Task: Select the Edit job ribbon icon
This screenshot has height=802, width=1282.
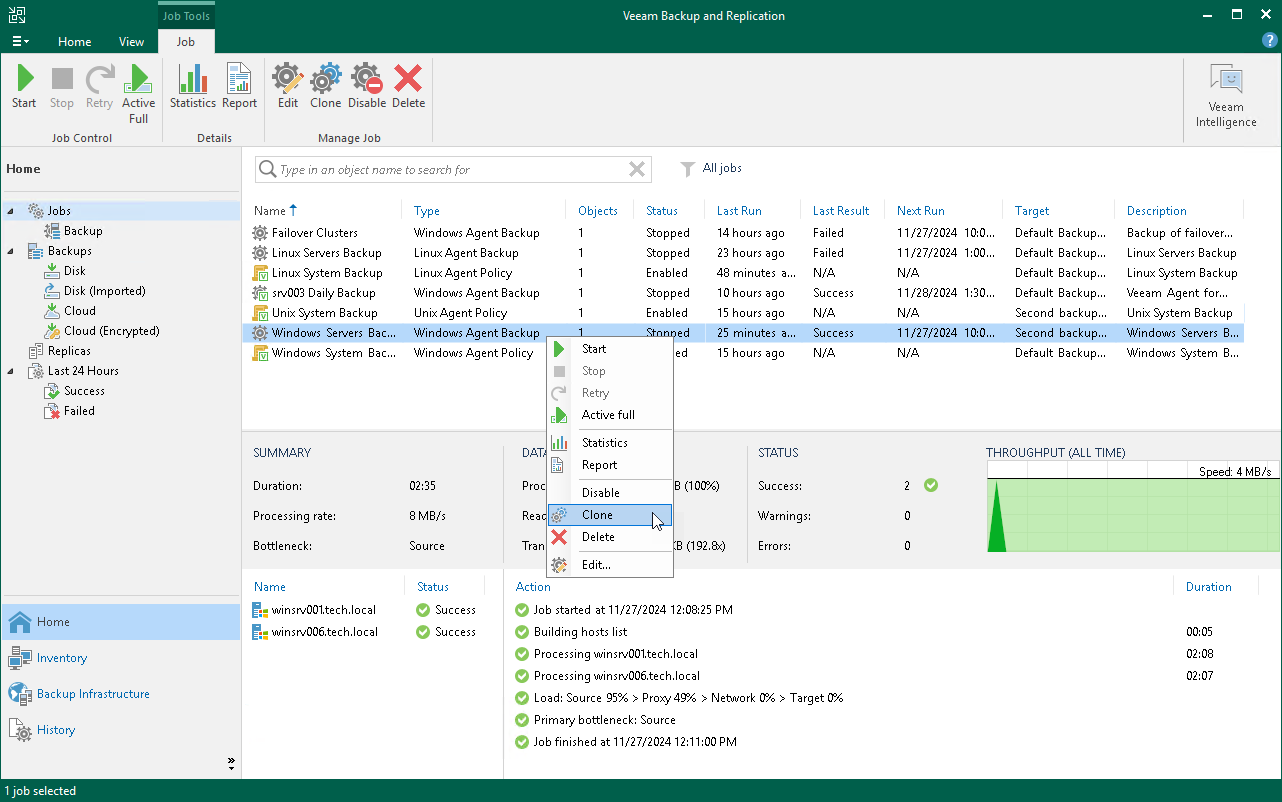Action: point(287,85)
